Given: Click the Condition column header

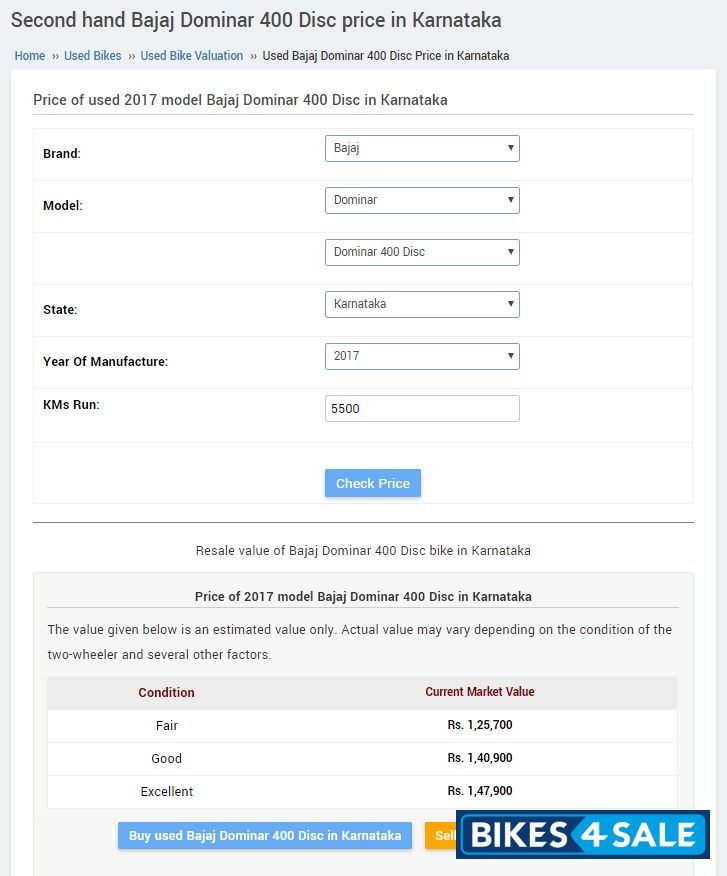Looking at the screenshot, I should click(167, 692).
